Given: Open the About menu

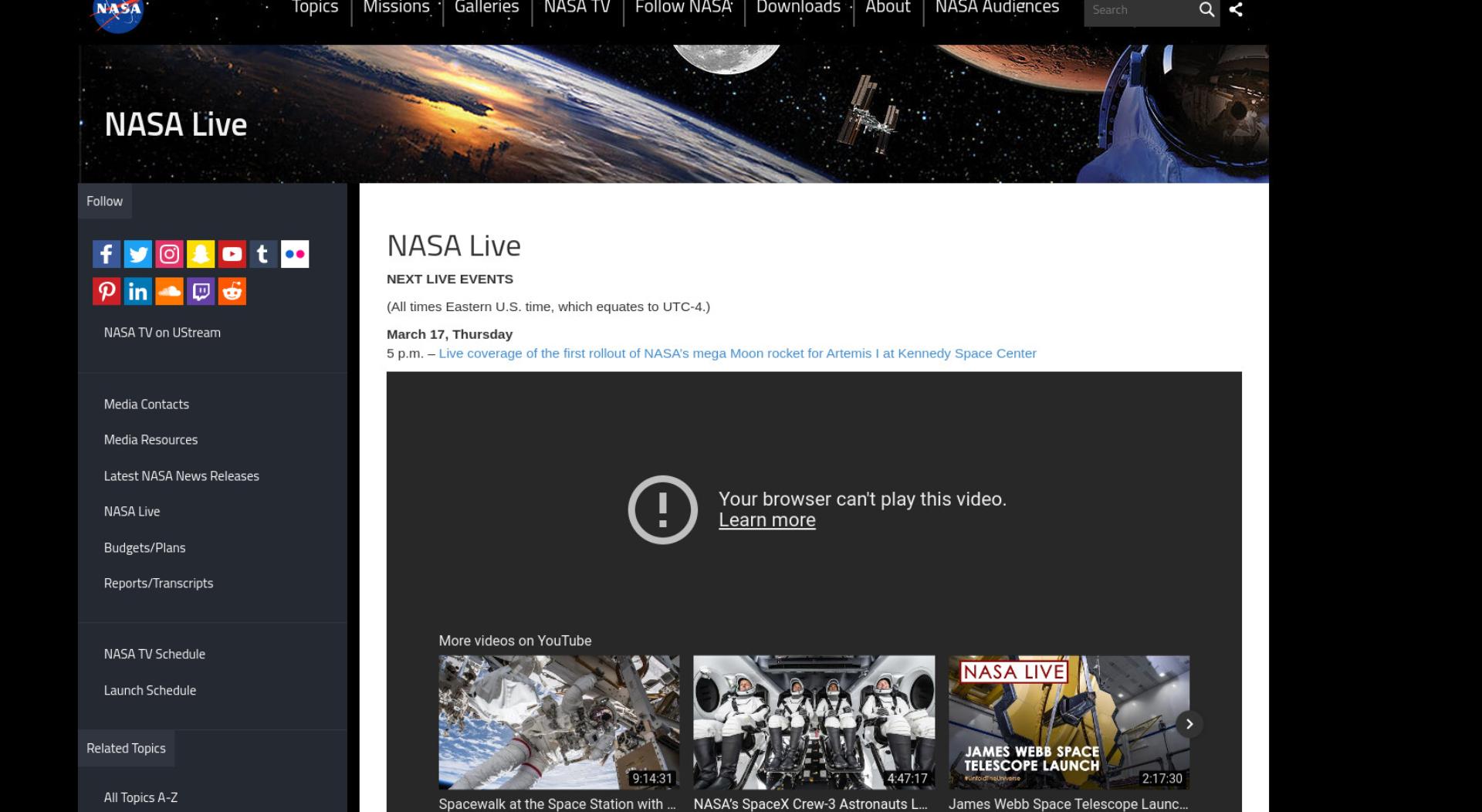Looking at the screenshot, I should (888, 8).
